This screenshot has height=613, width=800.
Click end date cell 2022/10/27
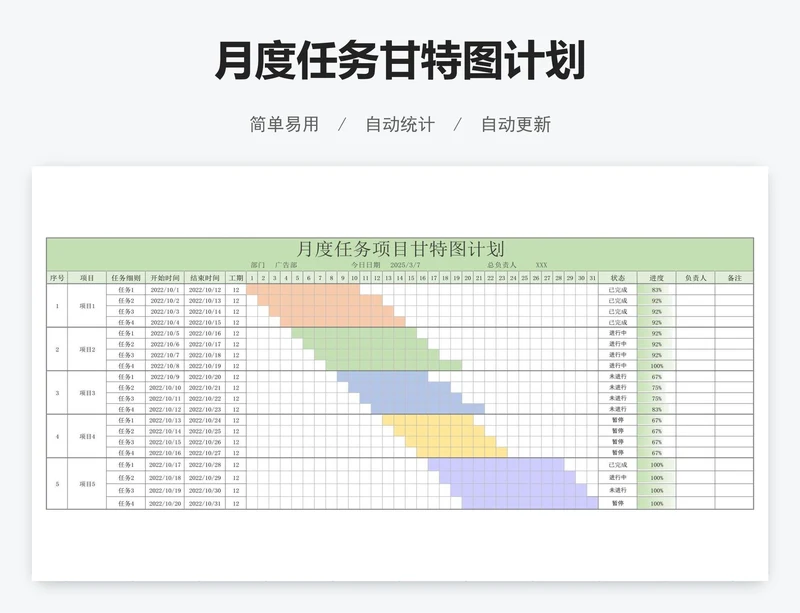pyautogui.click(x=205, y=452)
